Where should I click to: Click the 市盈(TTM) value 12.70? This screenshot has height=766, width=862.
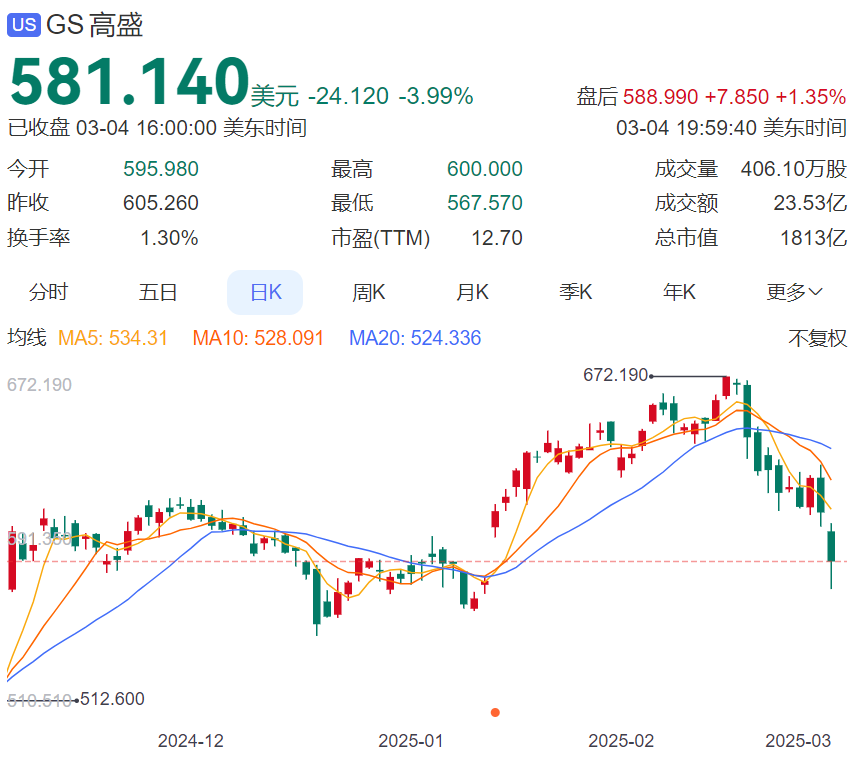click(x=497, y=238)
